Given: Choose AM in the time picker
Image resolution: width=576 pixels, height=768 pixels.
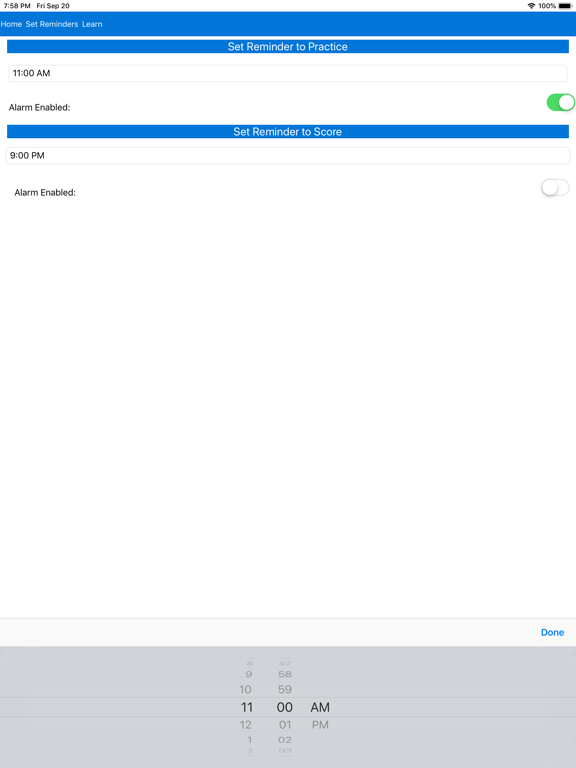Looking at the screenshot, I should [320, 707].
